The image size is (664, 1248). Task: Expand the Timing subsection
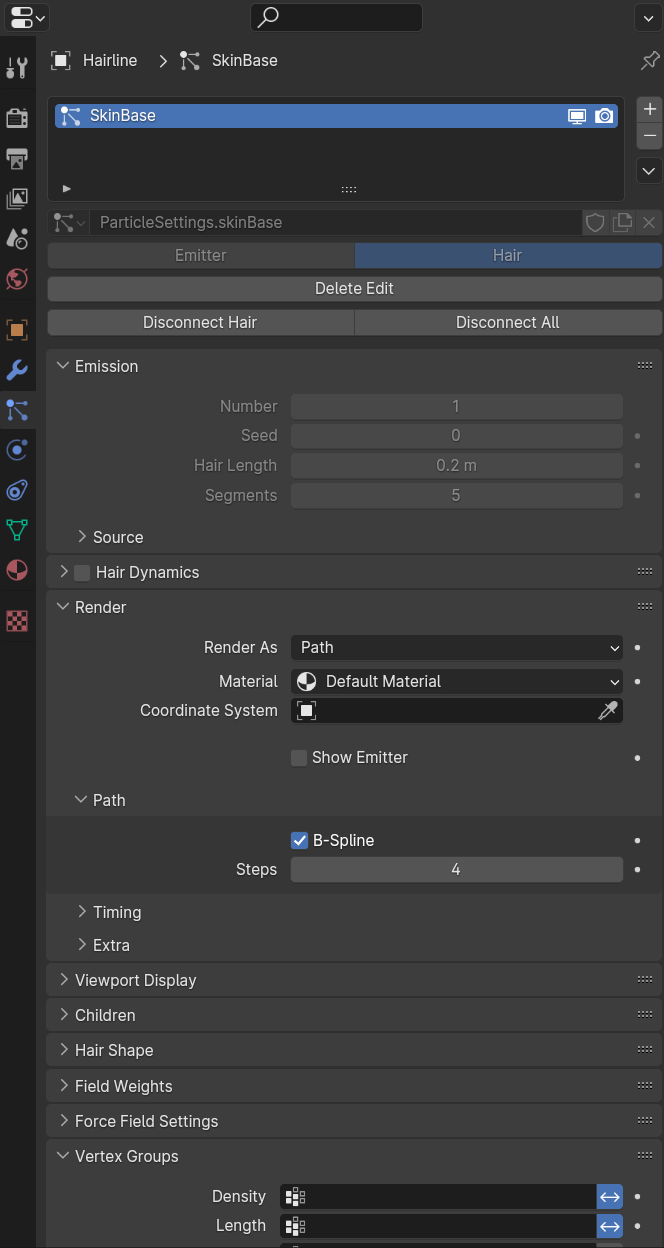(116, 911)
